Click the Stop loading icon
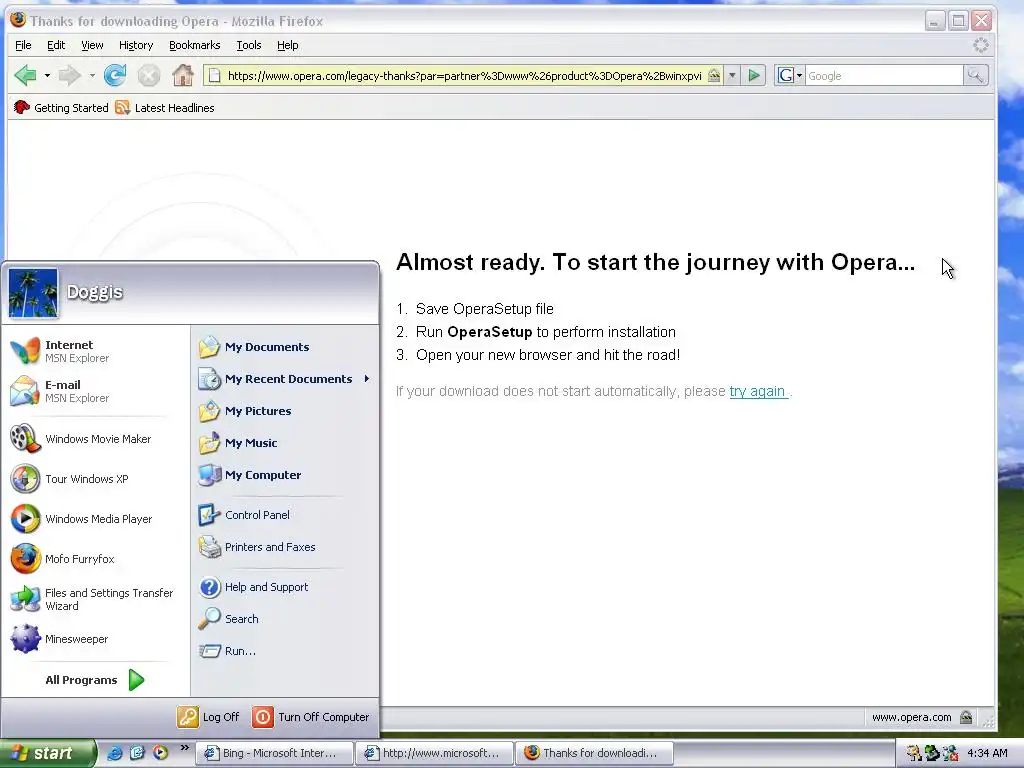1024x768 pixels. tap(149, 76)
